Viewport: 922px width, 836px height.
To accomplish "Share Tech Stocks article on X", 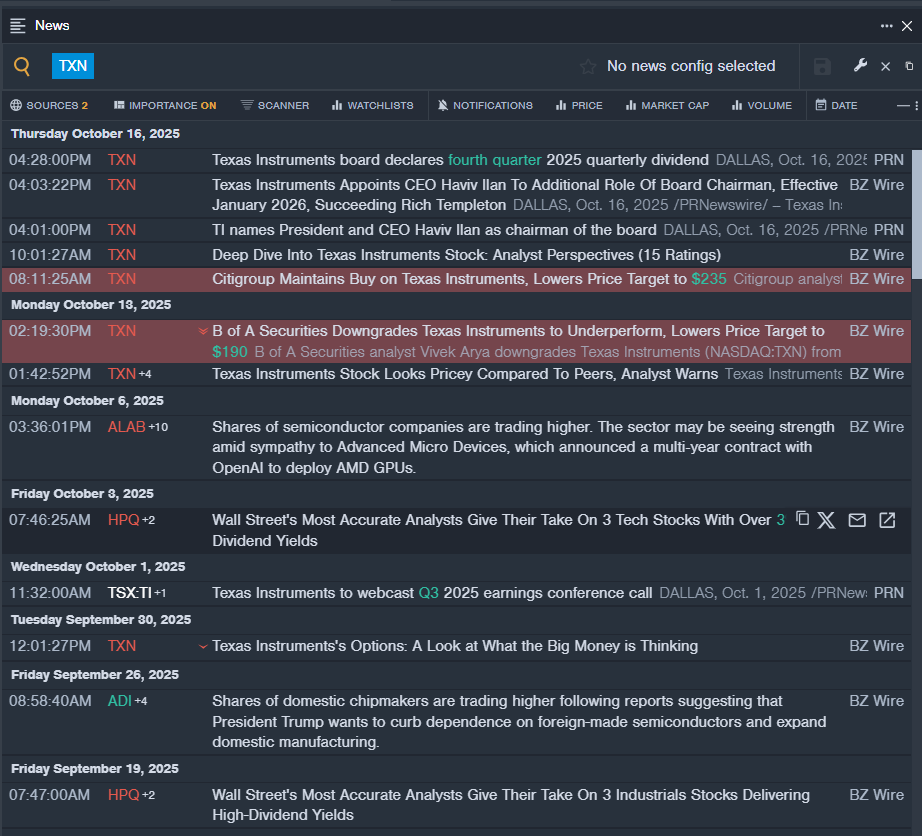I will click(x=826, y=520).
